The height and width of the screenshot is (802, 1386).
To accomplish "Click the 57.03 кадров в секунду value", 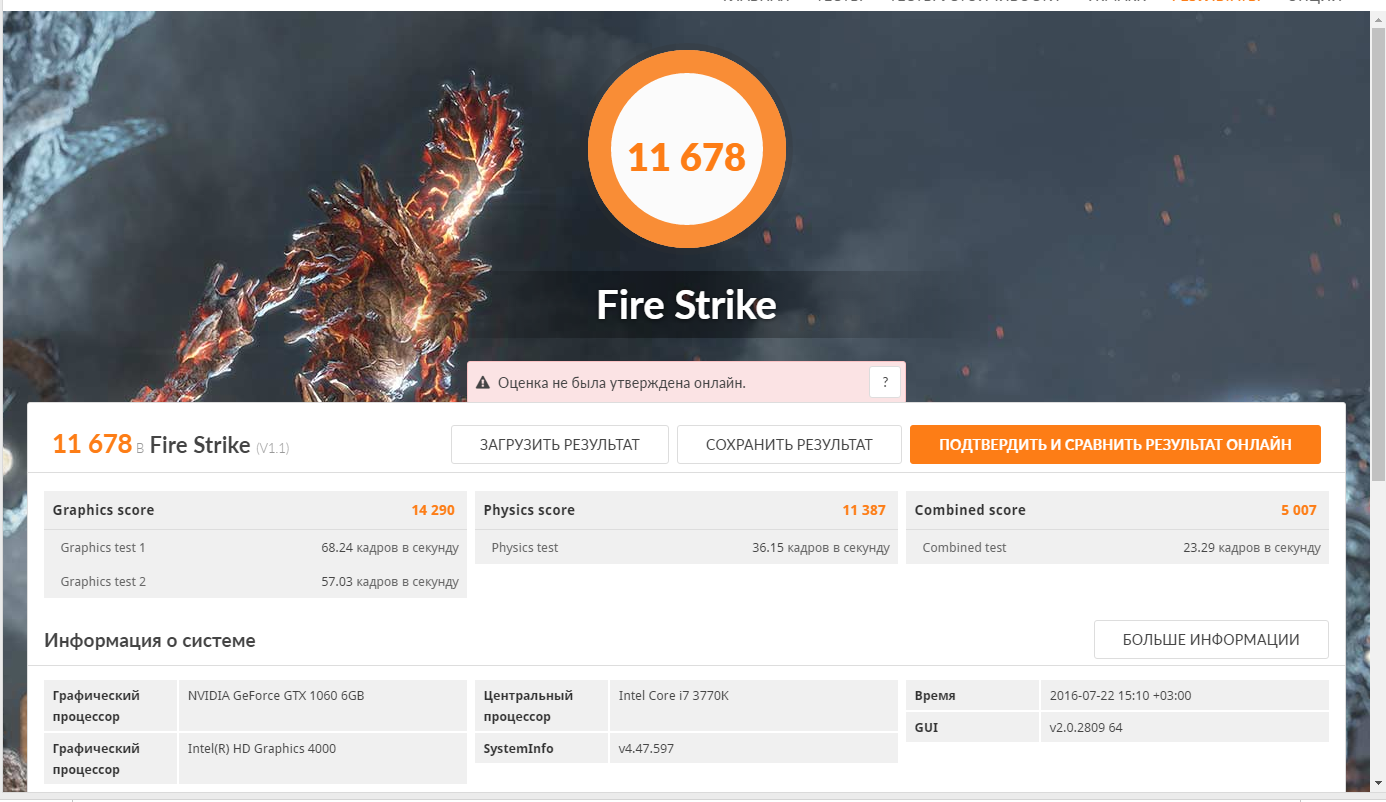I will (390, 582).
